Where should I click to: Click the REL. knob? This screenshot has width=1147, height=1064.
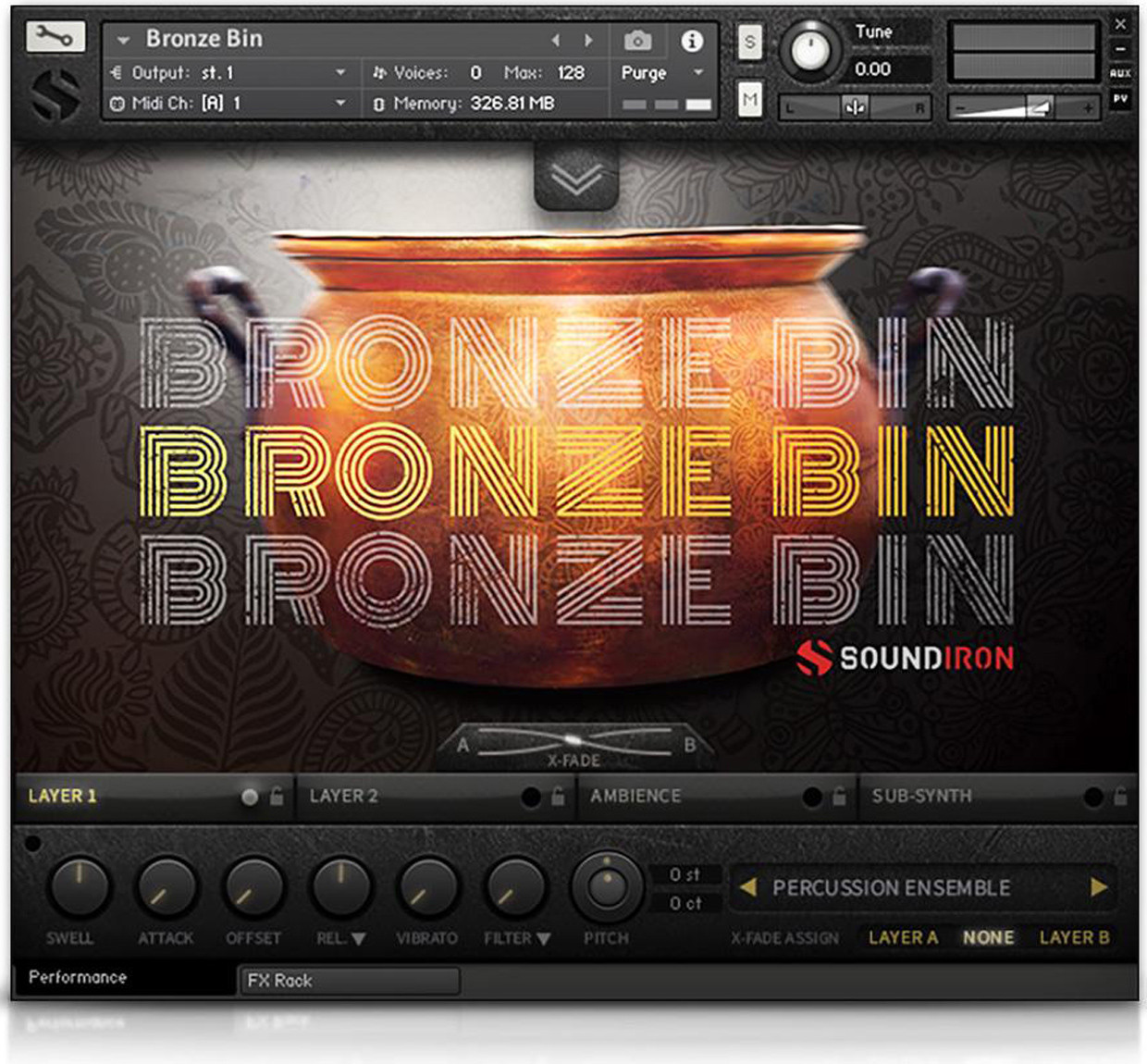(x=339, y=886)
